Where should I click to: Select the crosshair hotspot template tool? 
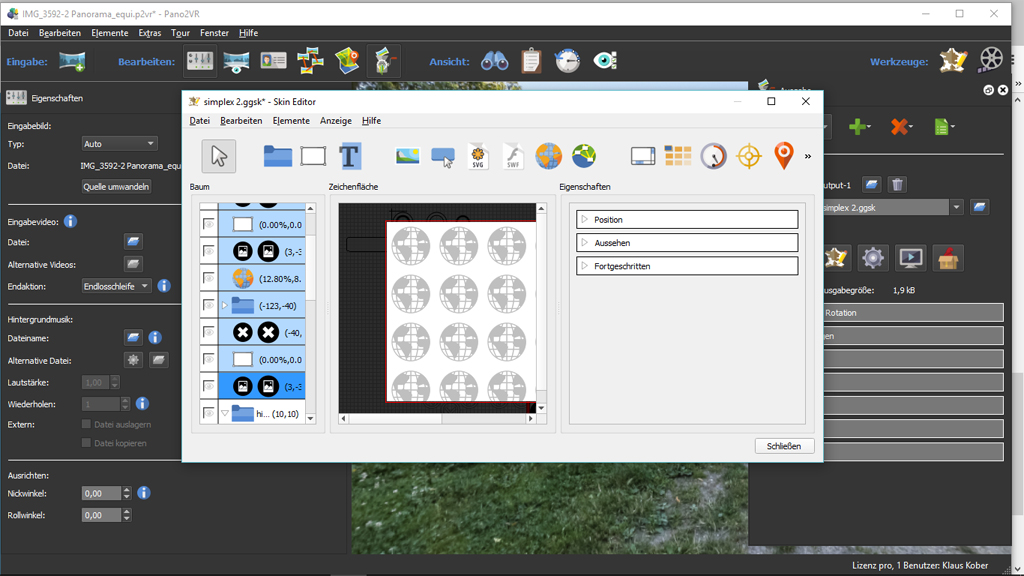749,156
